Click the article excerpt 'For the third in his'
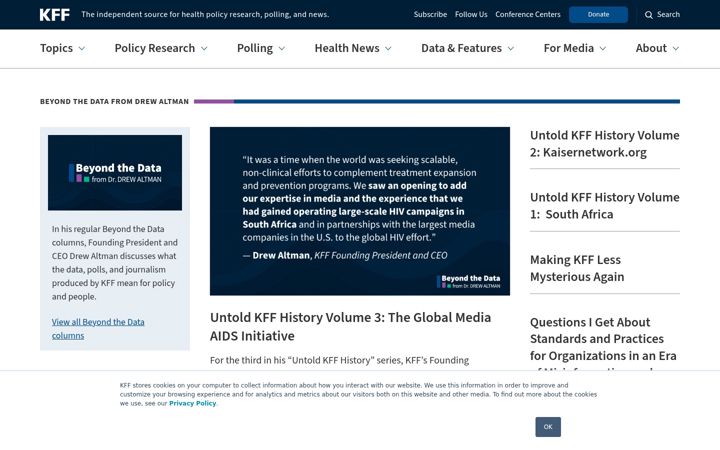This screenshot has width=720, height=450. (x=339, y=360)
